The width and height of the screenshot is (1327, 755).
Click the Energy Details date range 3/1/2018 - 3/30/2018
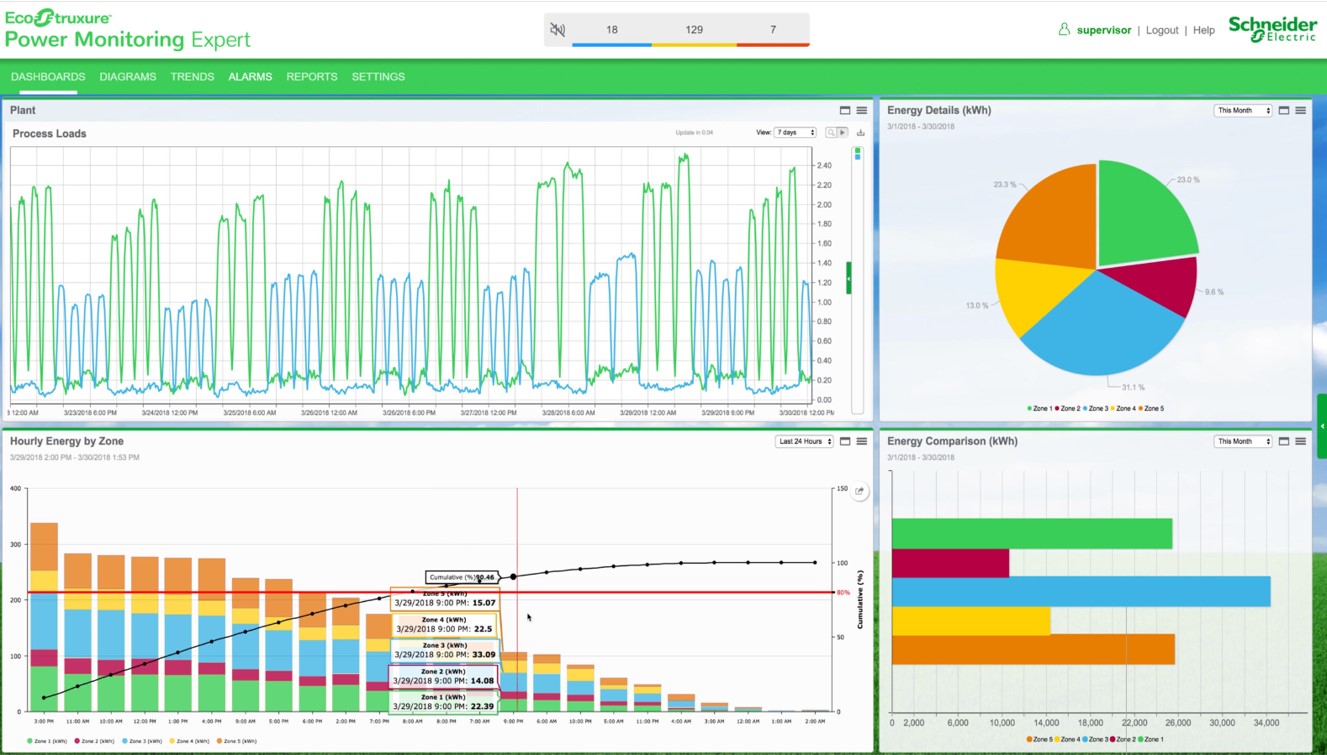(920, 127)
